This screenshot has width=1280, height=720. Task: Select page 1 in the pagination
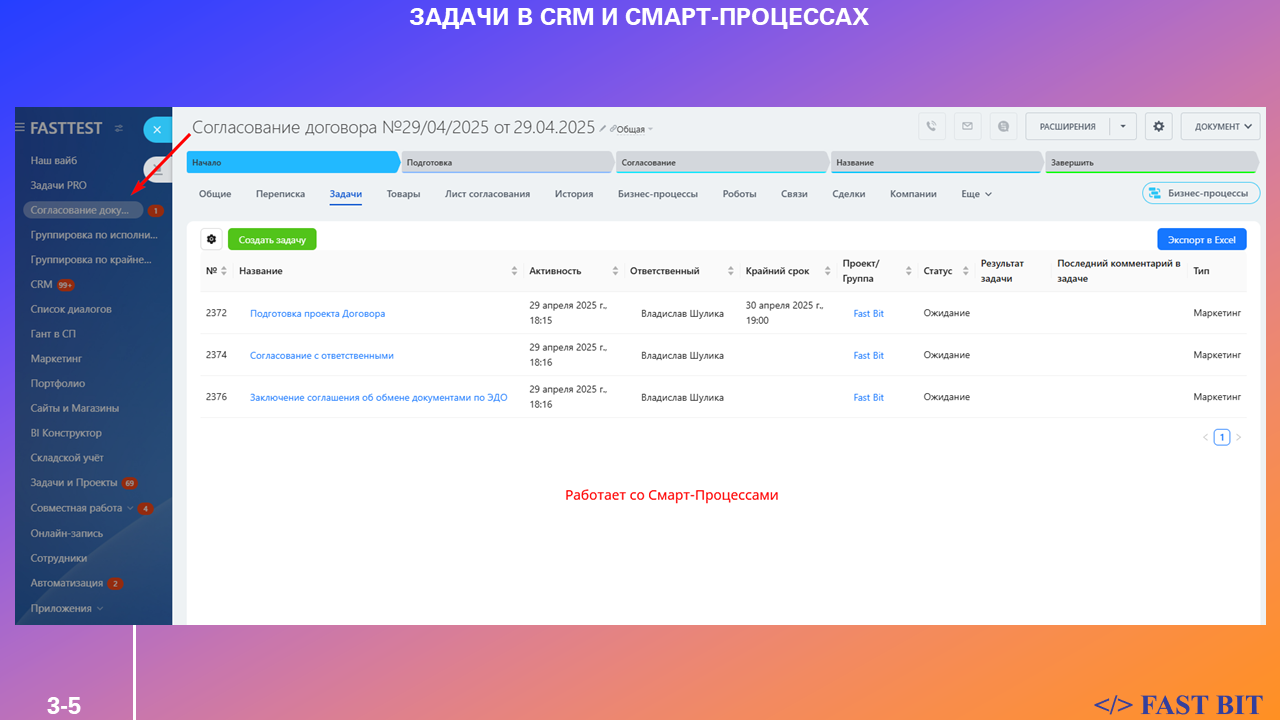pos(1221,437)
